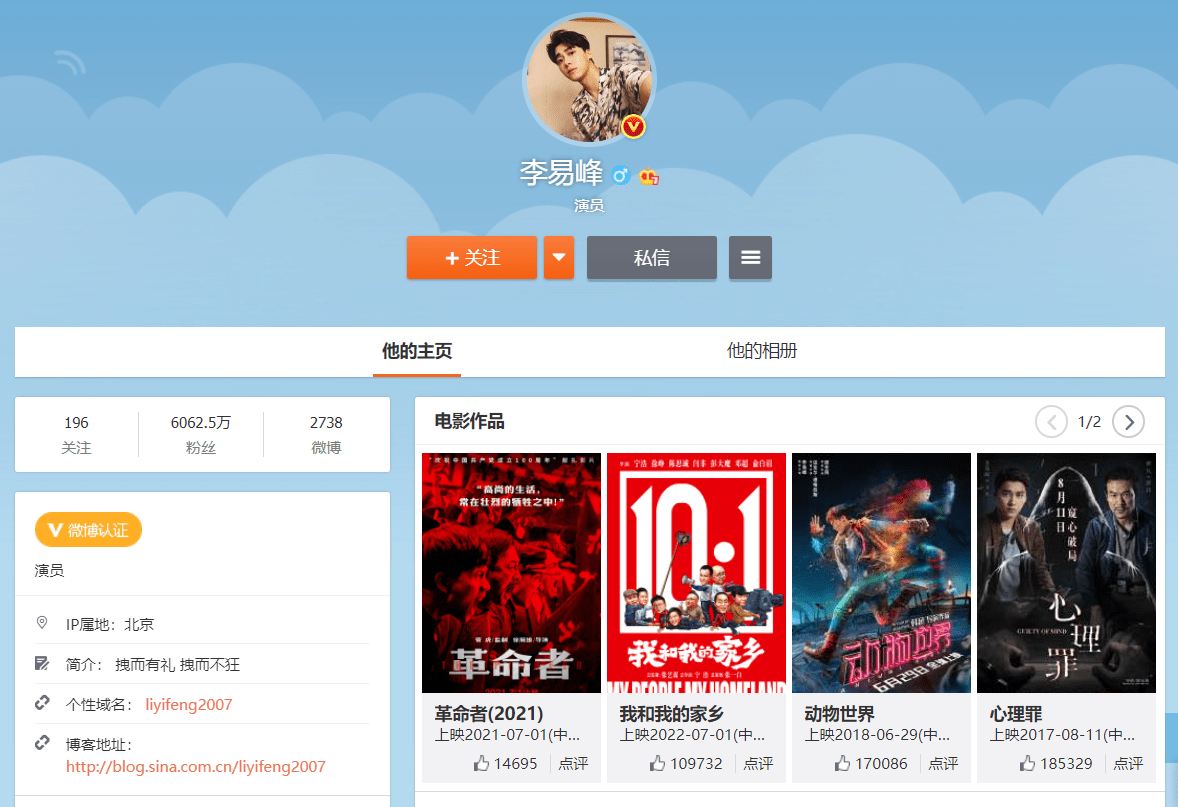Open the follow options dropdown arrow
1178x807 pixels.
pyautogui.click(x=559, y=258)
